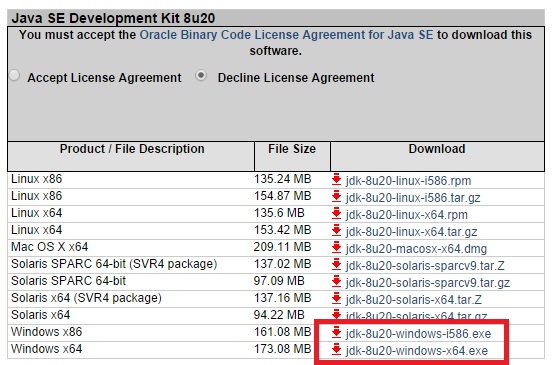
Task: Download jdk-8u20-linux-x64.rpm file link
Action: click(x=407, y=215)
